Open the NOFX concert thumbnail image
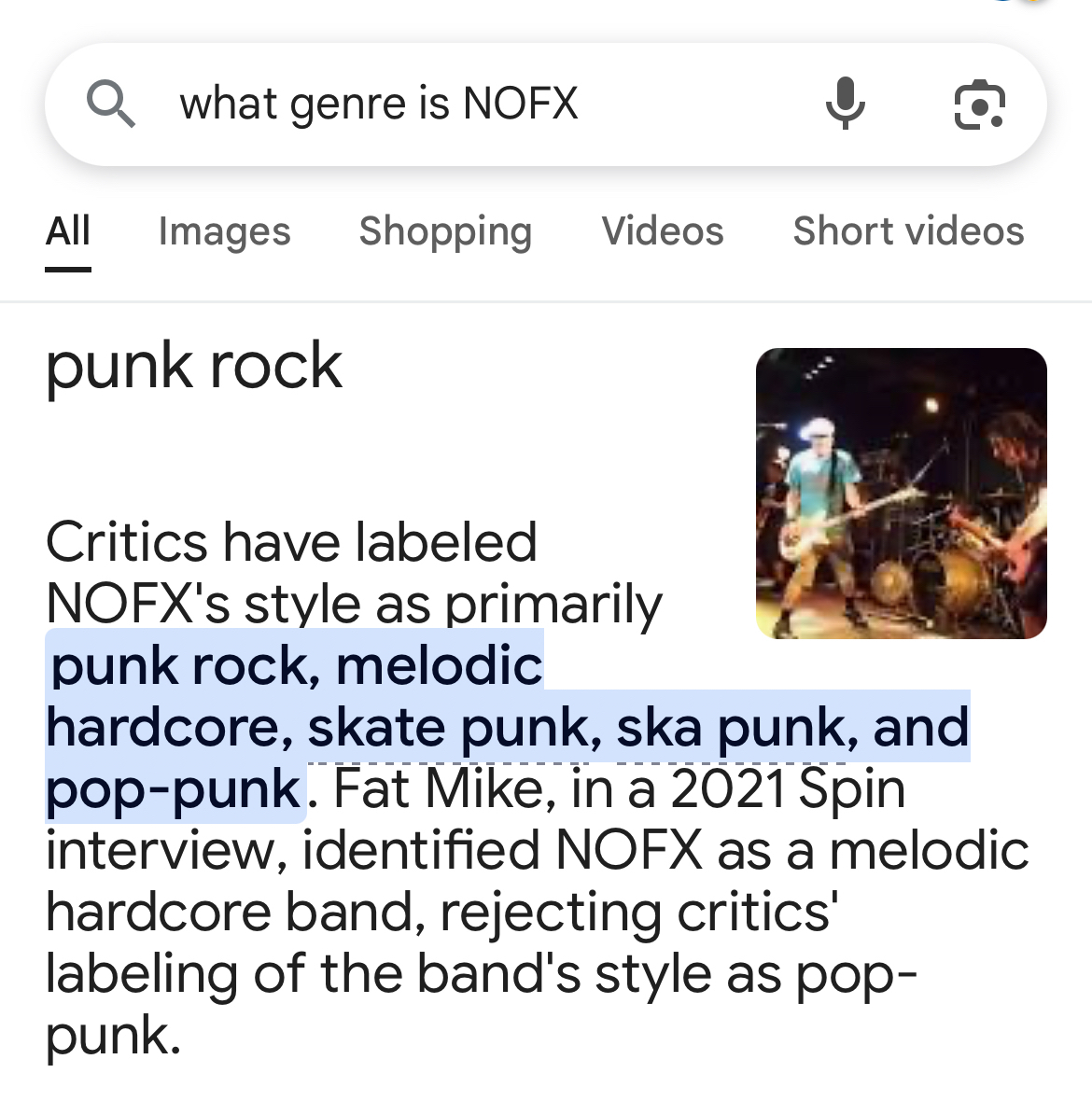The height and width of the screenshot is (1115, 1092). pos(901,493)
